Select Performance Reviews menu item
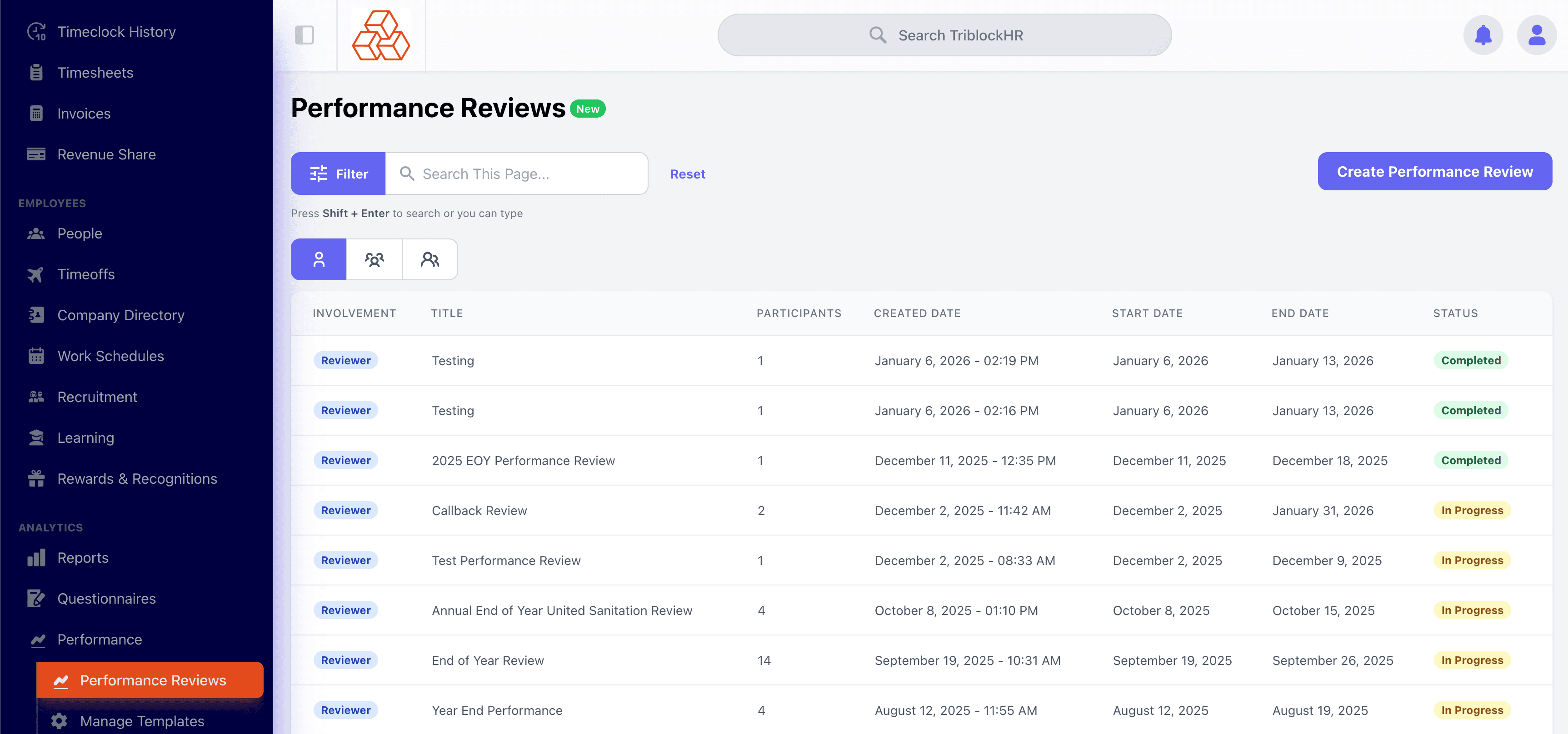 click(152, 680)
